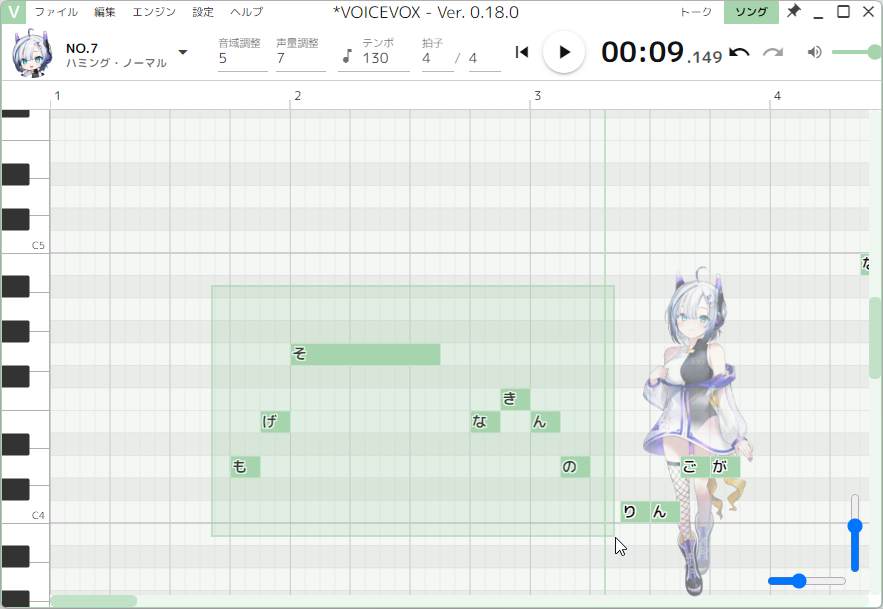Open the ヘルプ menu
The image size is (883, 609).
click(x=247, y=12)
